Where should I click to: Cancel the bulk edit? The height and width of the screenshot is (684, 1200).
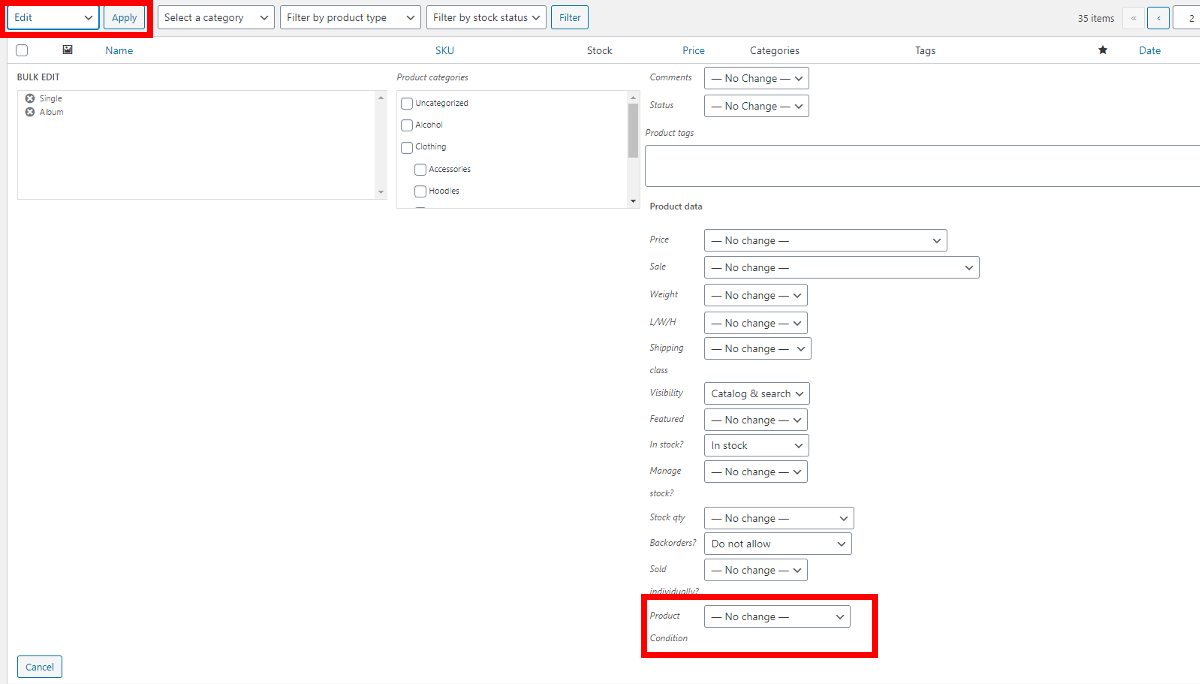tap(39, 666)
